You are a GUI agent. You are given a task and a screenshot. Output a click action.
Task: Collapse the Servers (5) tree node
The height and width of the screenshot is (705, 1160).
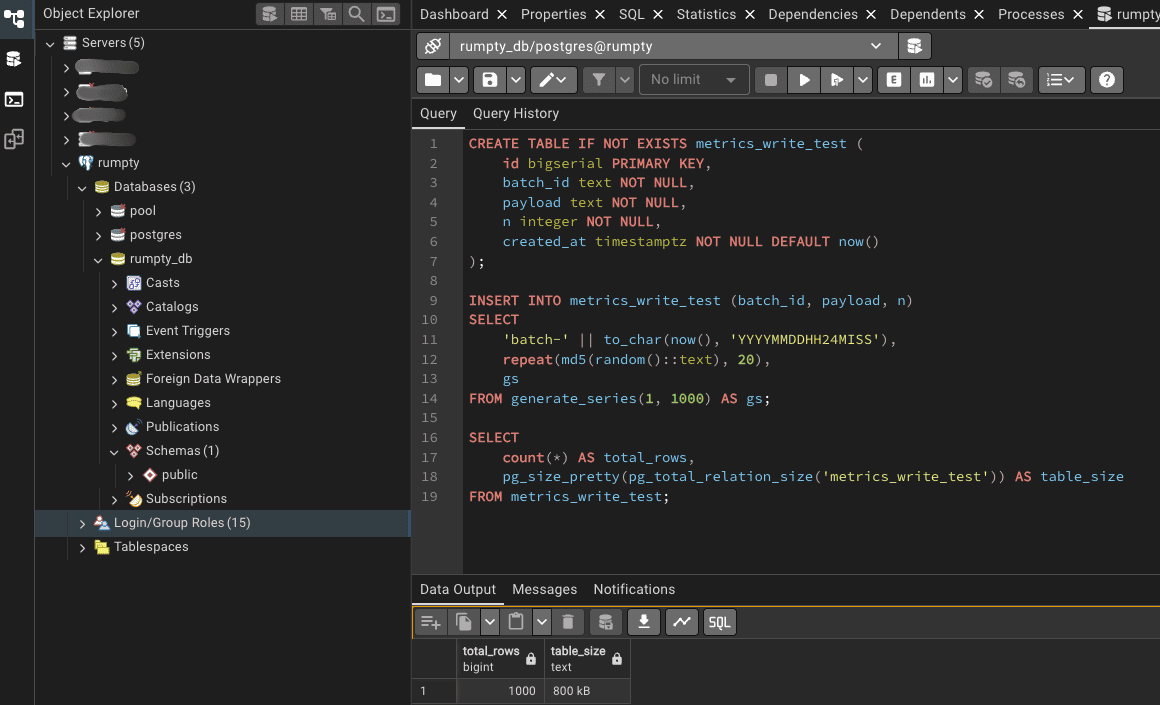pyautogui.click(x=50, y=44)
